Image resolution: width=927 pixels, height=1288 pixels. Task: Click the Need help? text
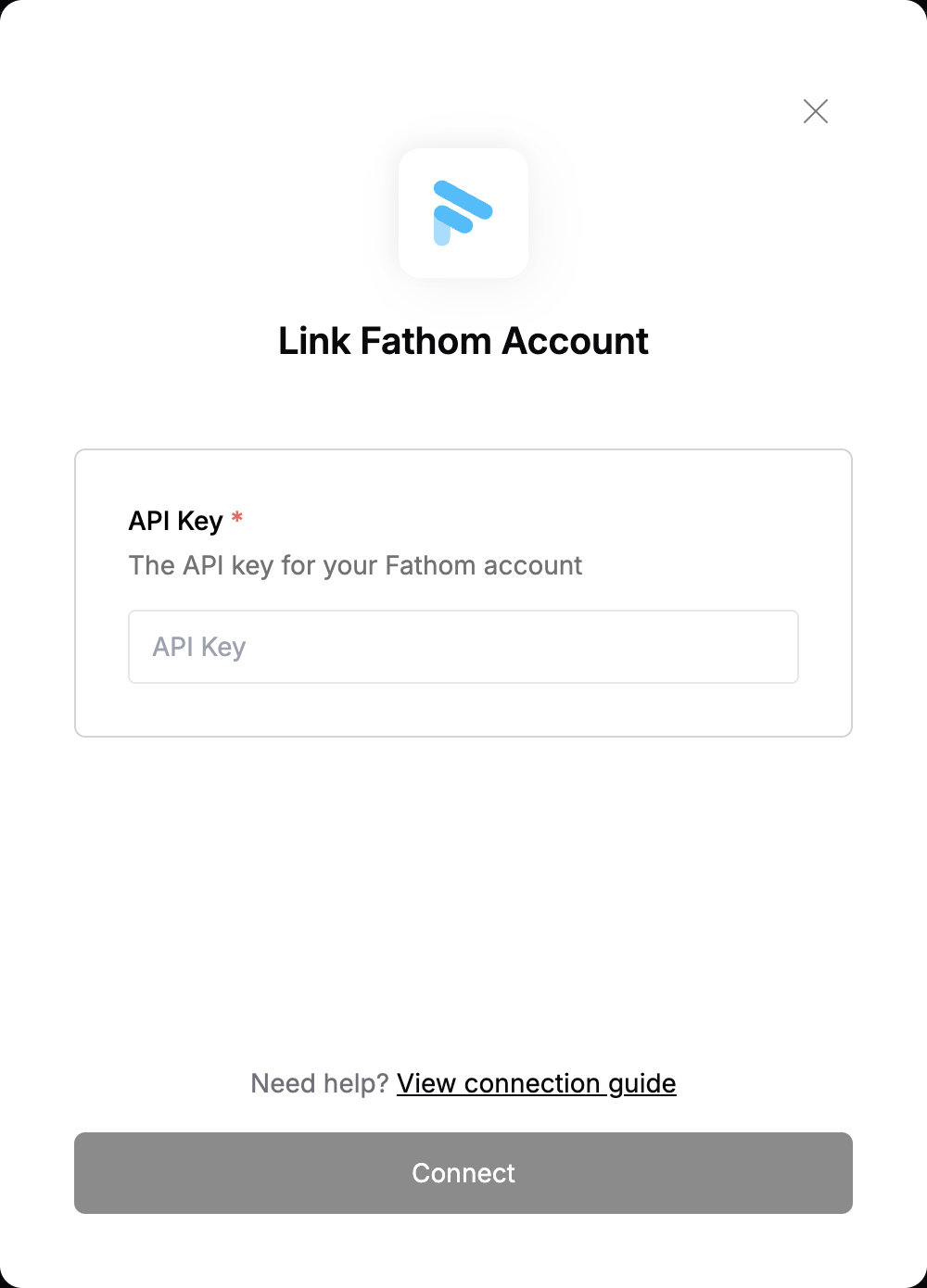320,1083
